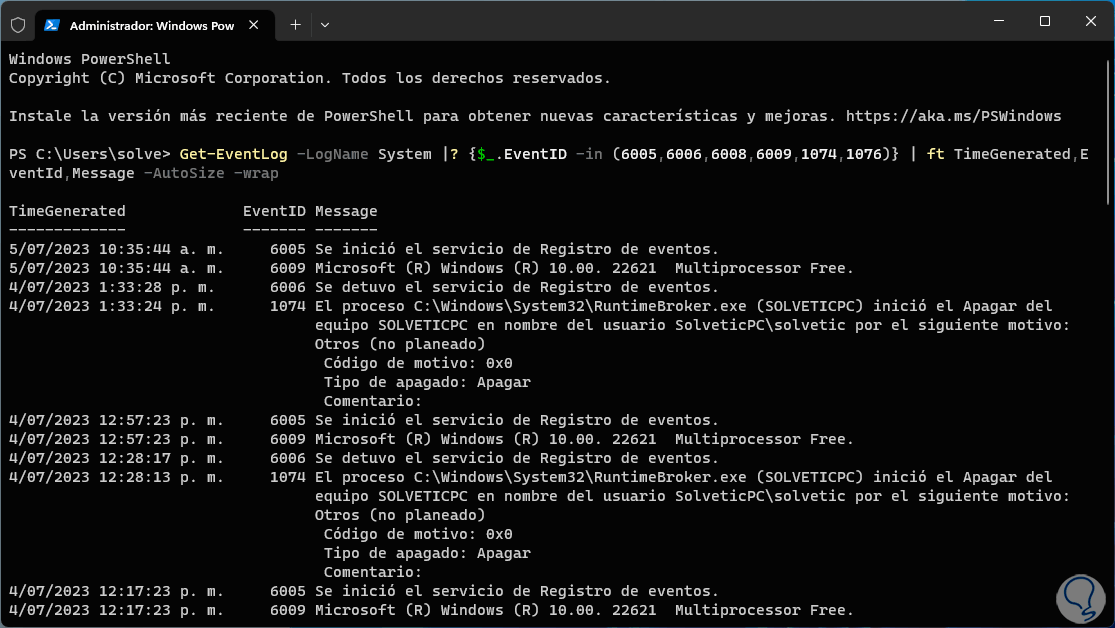This screenshot has height=628, width=1115.
Task: Open the aka.ms/PSWindows link
Action: point(953,116)
